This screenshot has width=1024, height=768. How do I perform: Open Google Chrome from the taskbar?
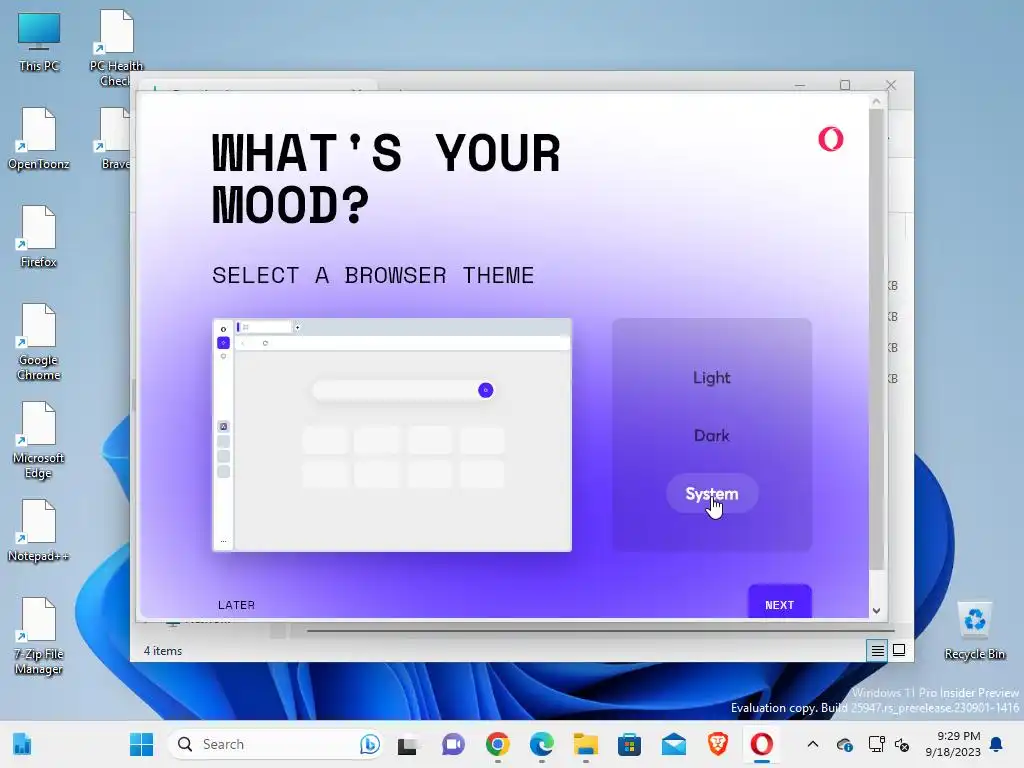497,744
